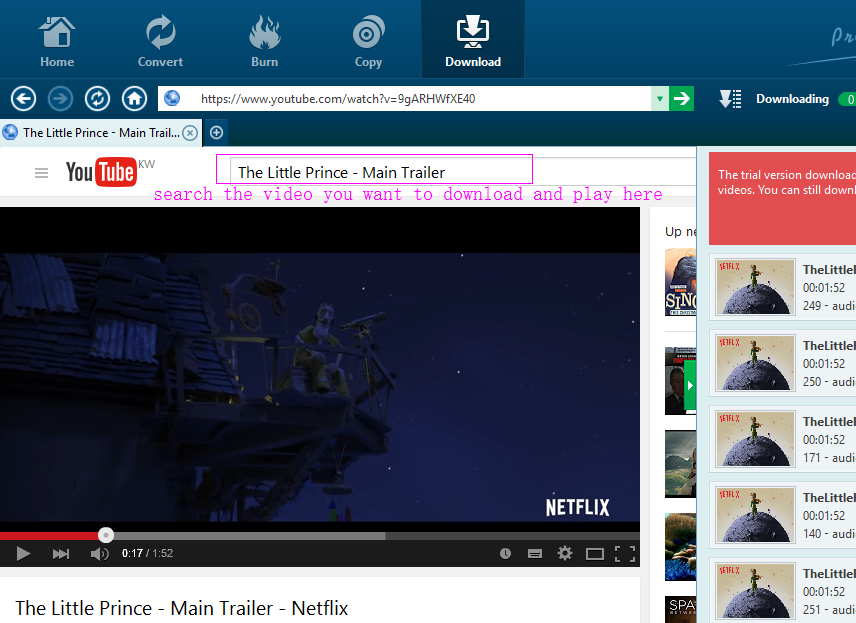The image size is (856, 623).
Task: Switch the video to fullscreen
Action: pyautogui.click(x=625, y=554)
